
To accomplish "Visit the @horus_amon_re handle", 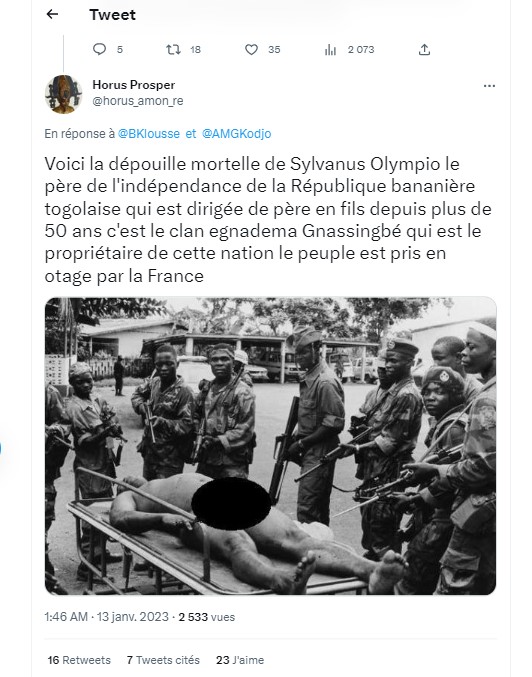I will tap(138, 101).
